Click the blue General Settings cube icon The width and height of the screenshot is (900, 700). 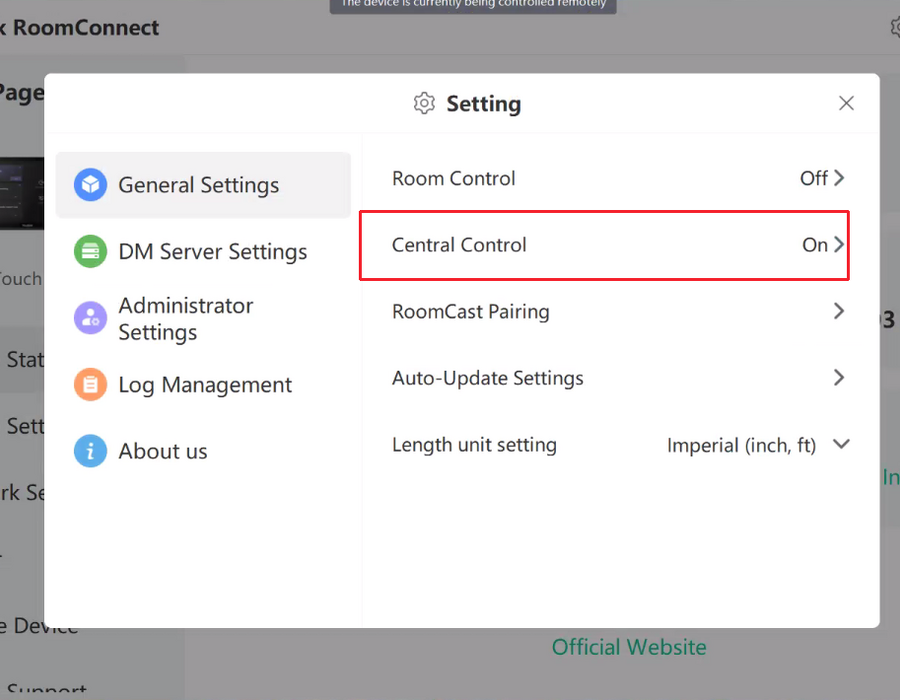[90, 185]
